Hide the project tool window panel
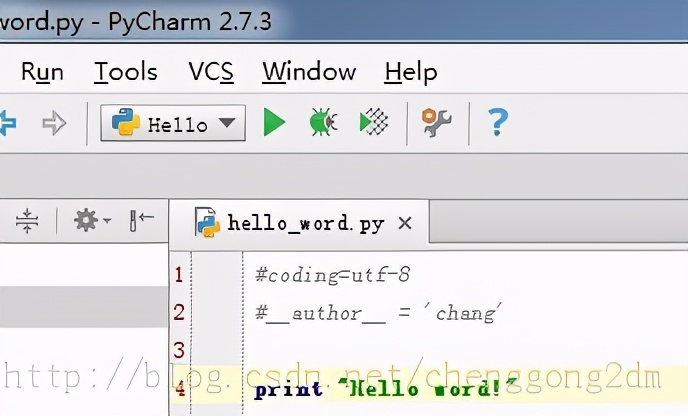 [142, 220]
